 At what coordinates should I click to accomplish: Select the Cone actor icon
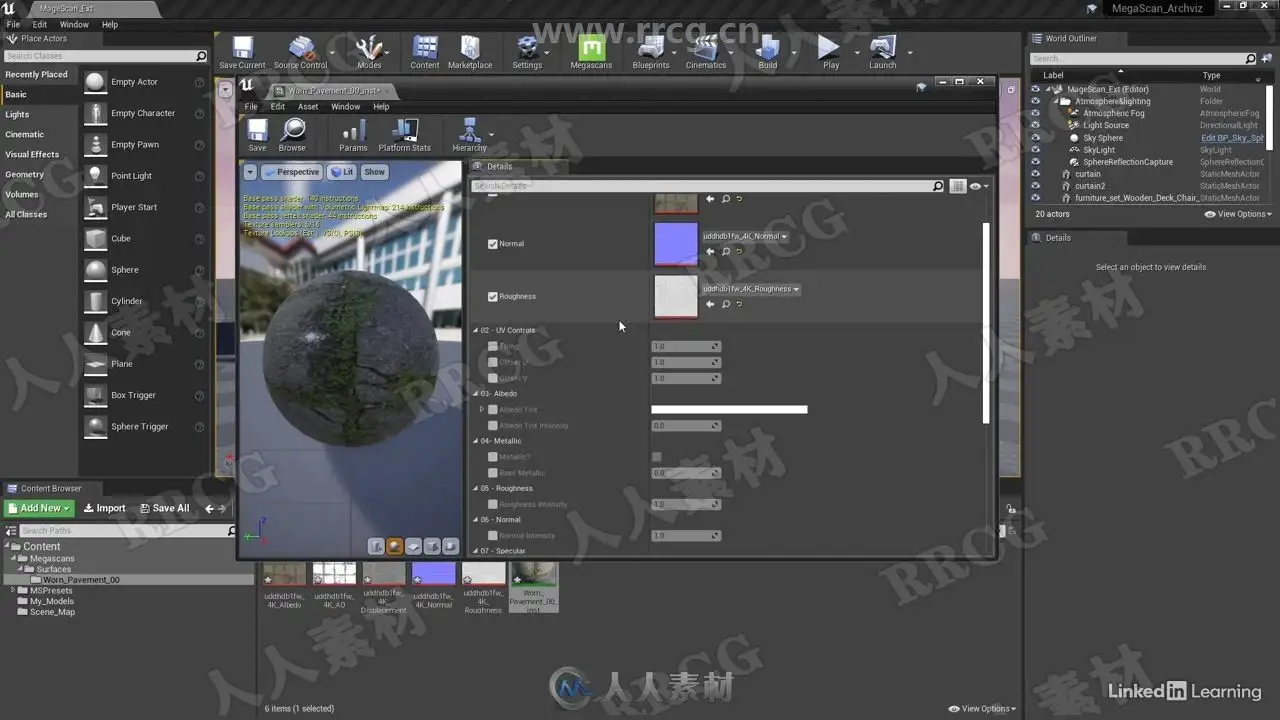tap(95, 332)
